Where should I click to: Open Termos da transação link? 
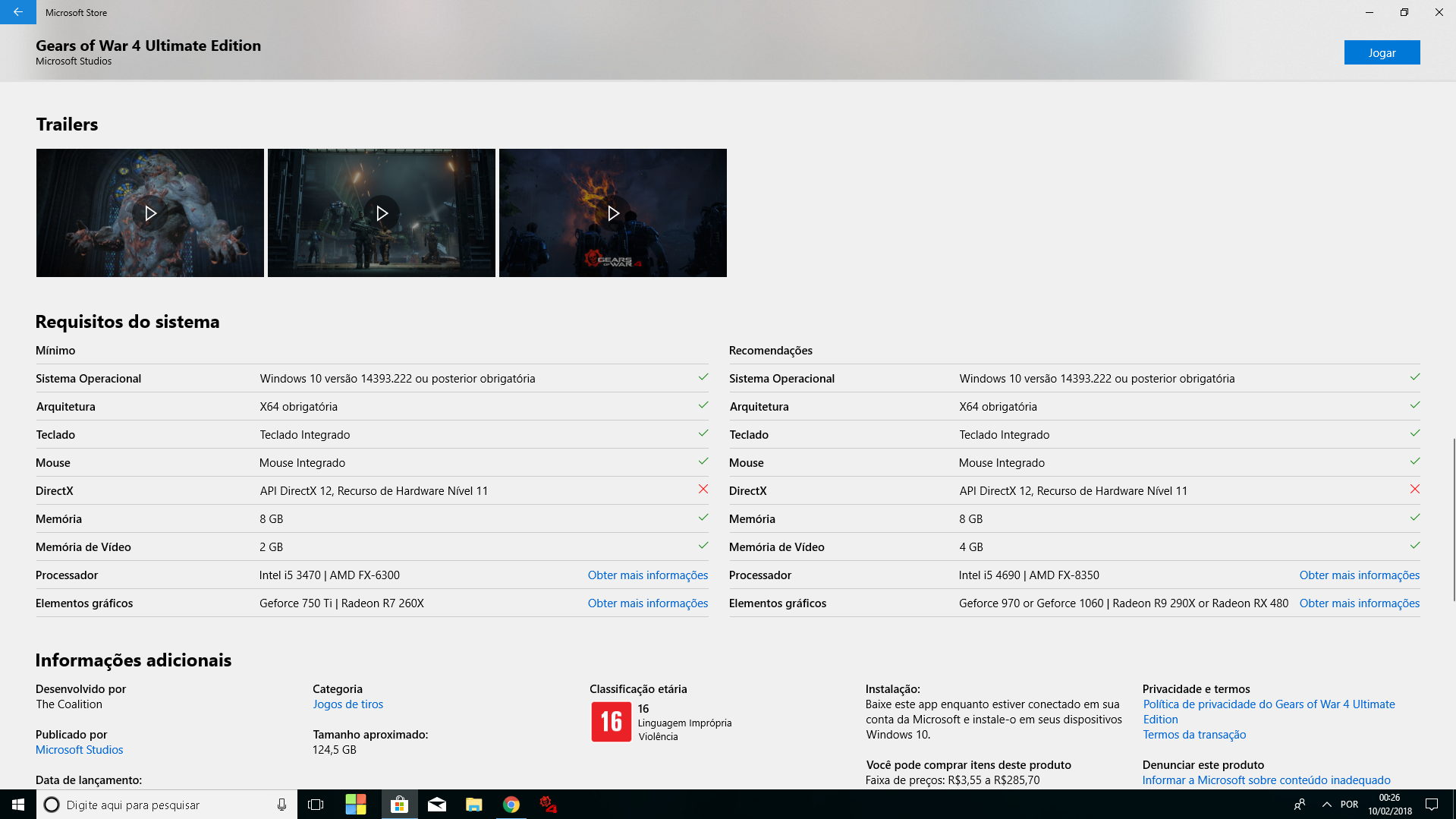(x=1194, y=735)
